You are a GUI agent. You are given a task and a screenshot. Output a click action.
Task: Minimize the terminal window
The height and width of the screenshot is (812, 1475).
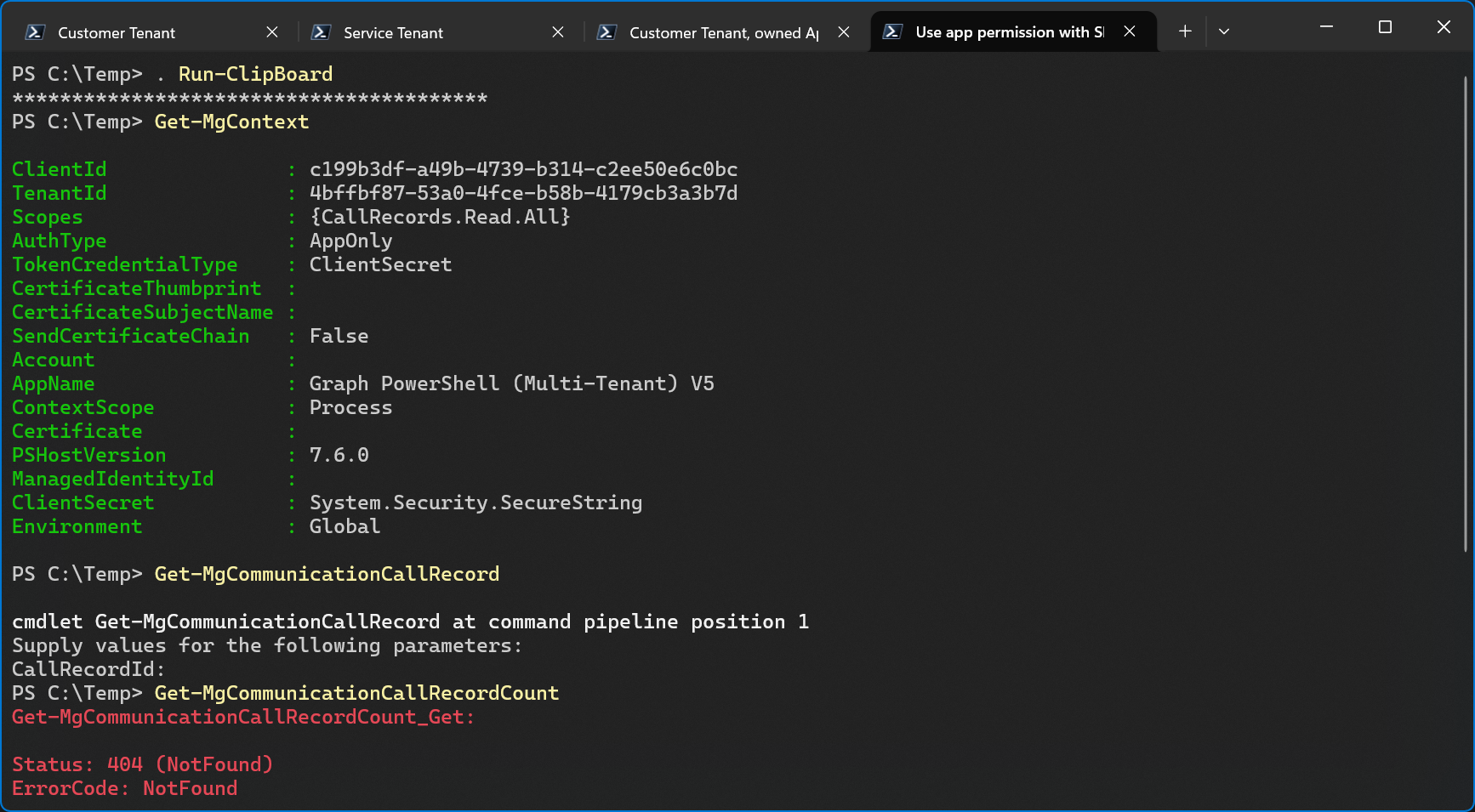coord(1326,26)
